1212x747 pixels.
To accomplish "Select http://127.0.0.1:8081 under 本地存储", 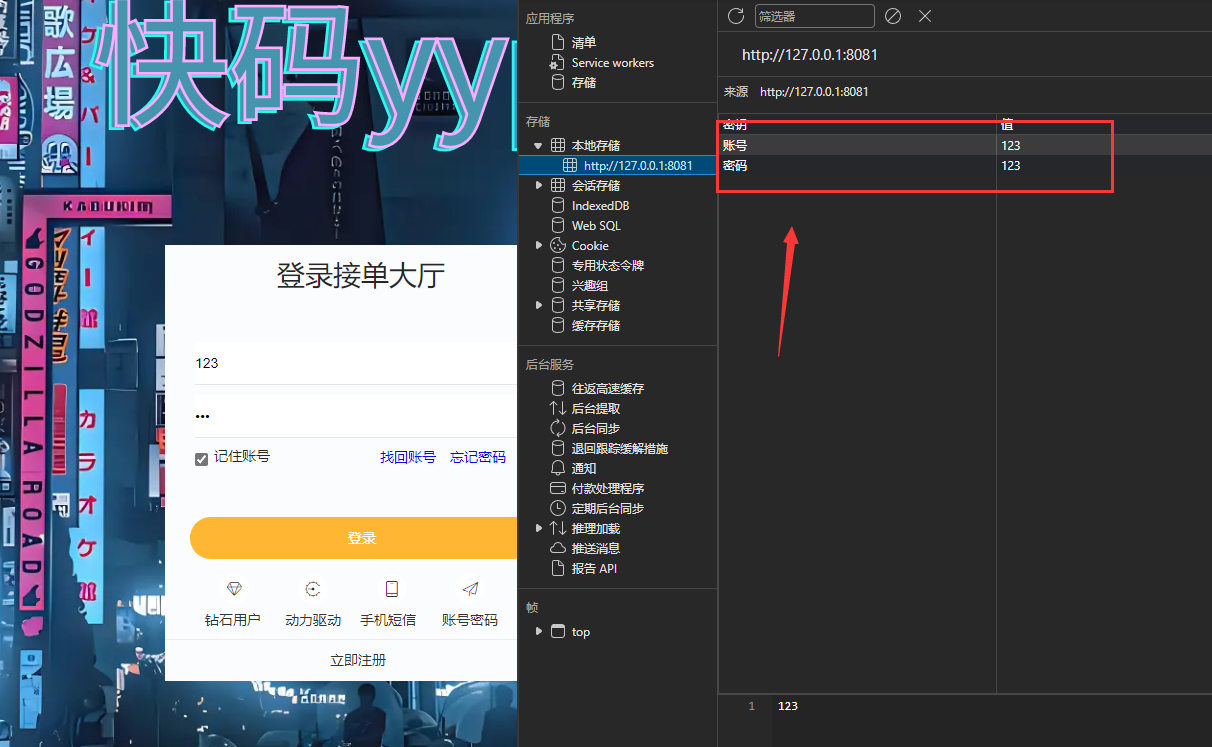I will point(638,166).
